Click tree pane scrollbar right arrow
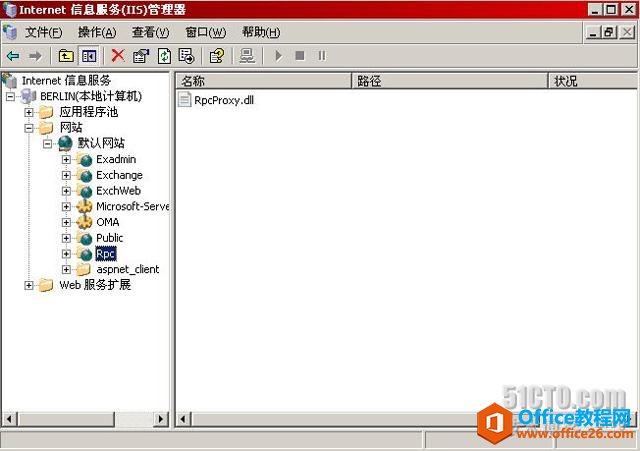Screen dimensions: 640x451 point(161,419)
